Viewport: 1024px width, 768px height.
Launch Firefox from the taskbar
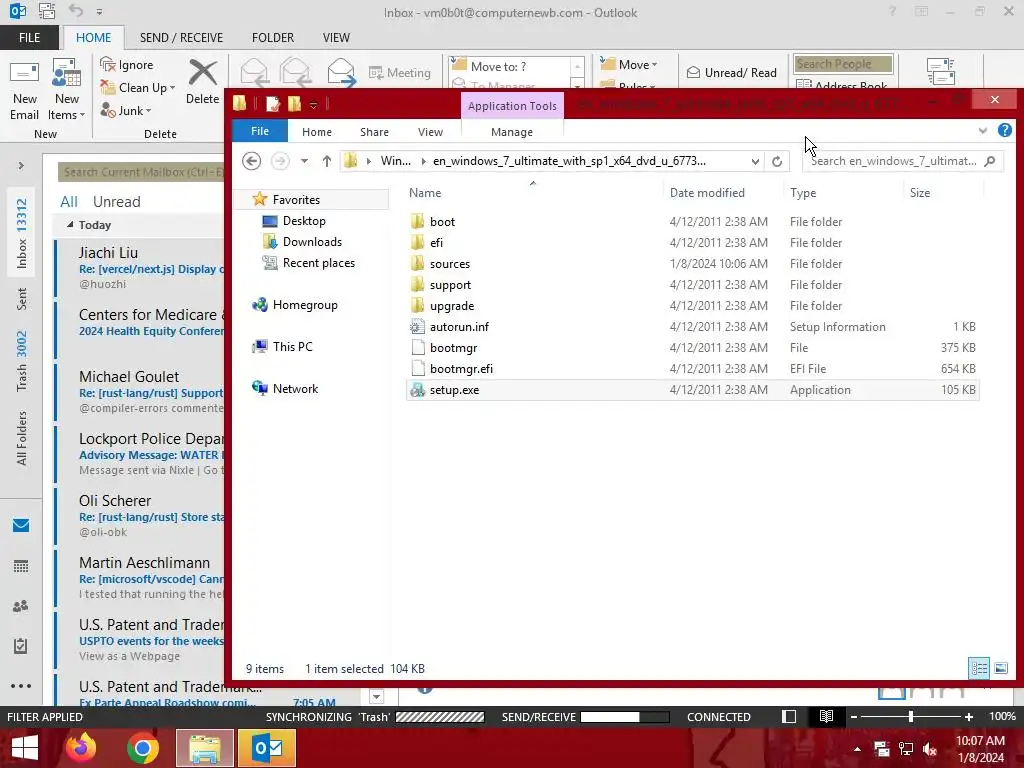pos(81,748)
